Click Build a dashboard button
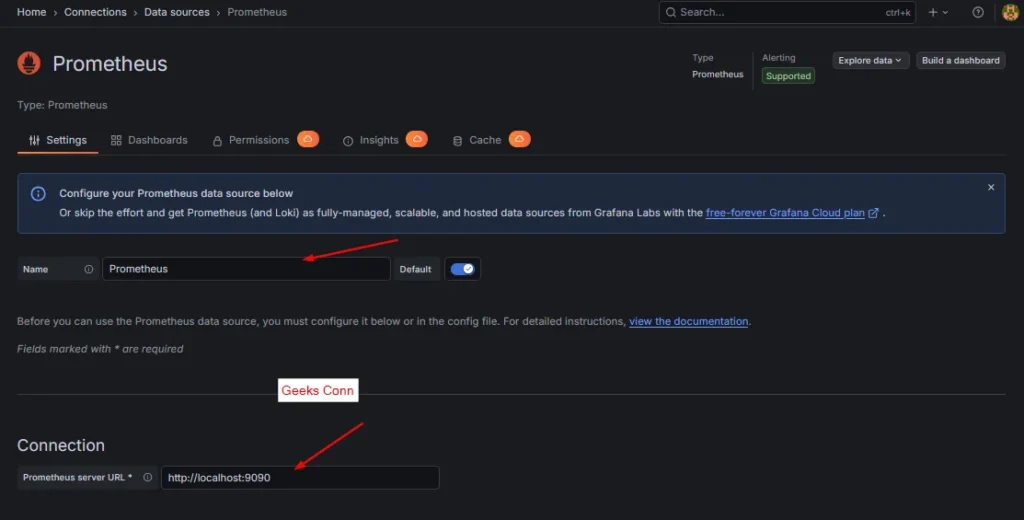Image resolution: width=1024 pixels, height=520 pixels. (961, 60)
